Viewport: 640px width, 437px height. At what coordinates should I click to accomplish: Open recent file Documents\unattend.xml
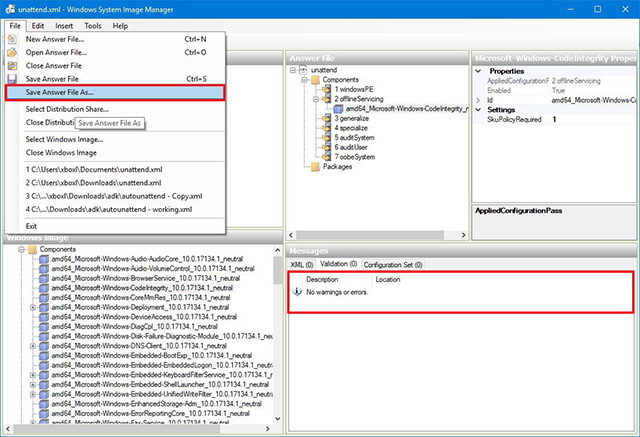coord(115,169)
